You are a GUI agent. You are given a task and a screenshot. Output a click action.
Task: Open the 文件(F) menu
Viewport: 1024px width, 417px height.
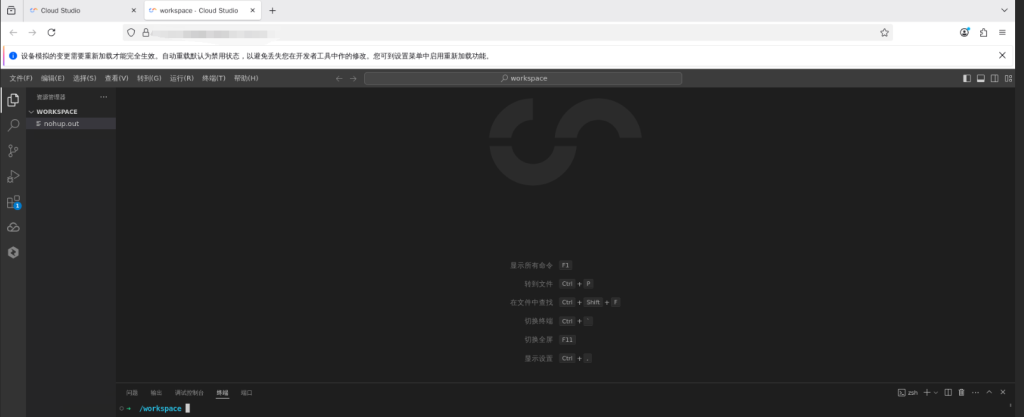(x=21, y=78)
